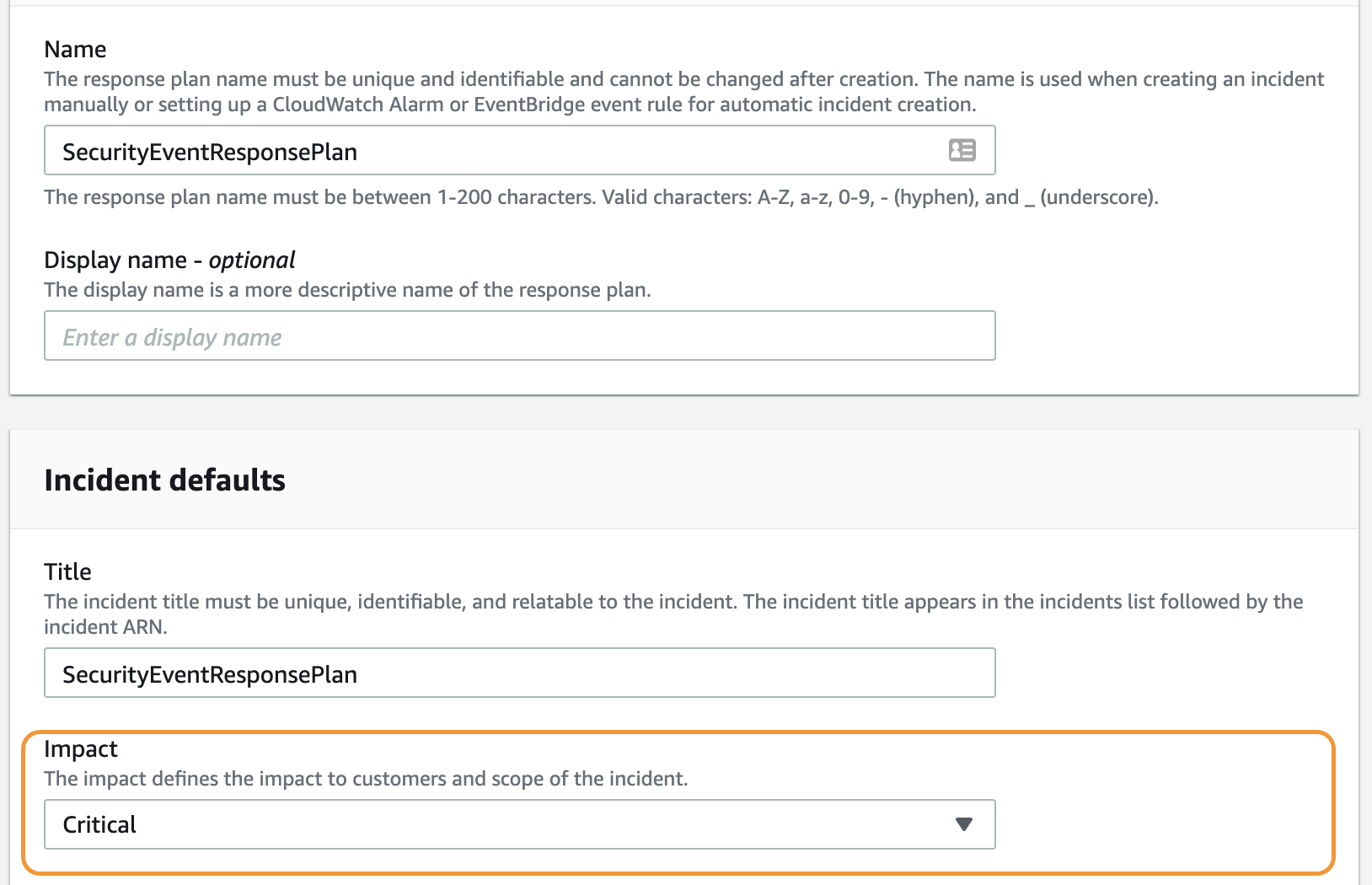Click the placeholder text Enter a display name
The height and width of the screenshot is (885, 1372).
click(x=171, y=336)
